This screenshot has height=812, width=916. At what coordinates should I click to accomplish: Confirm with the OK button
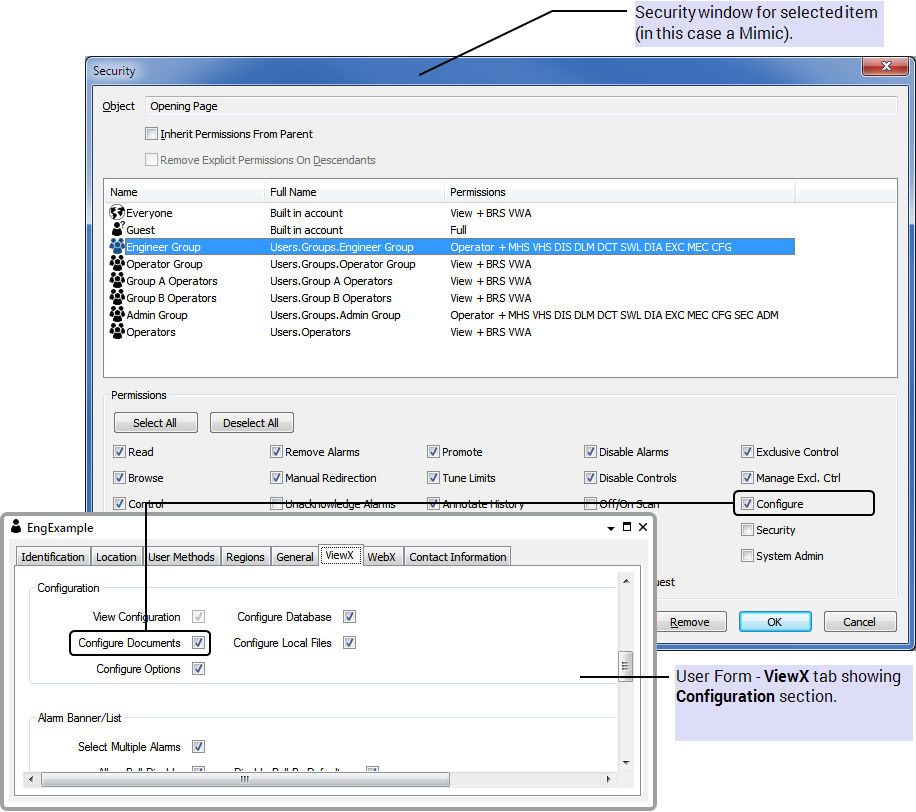(775, 622)
